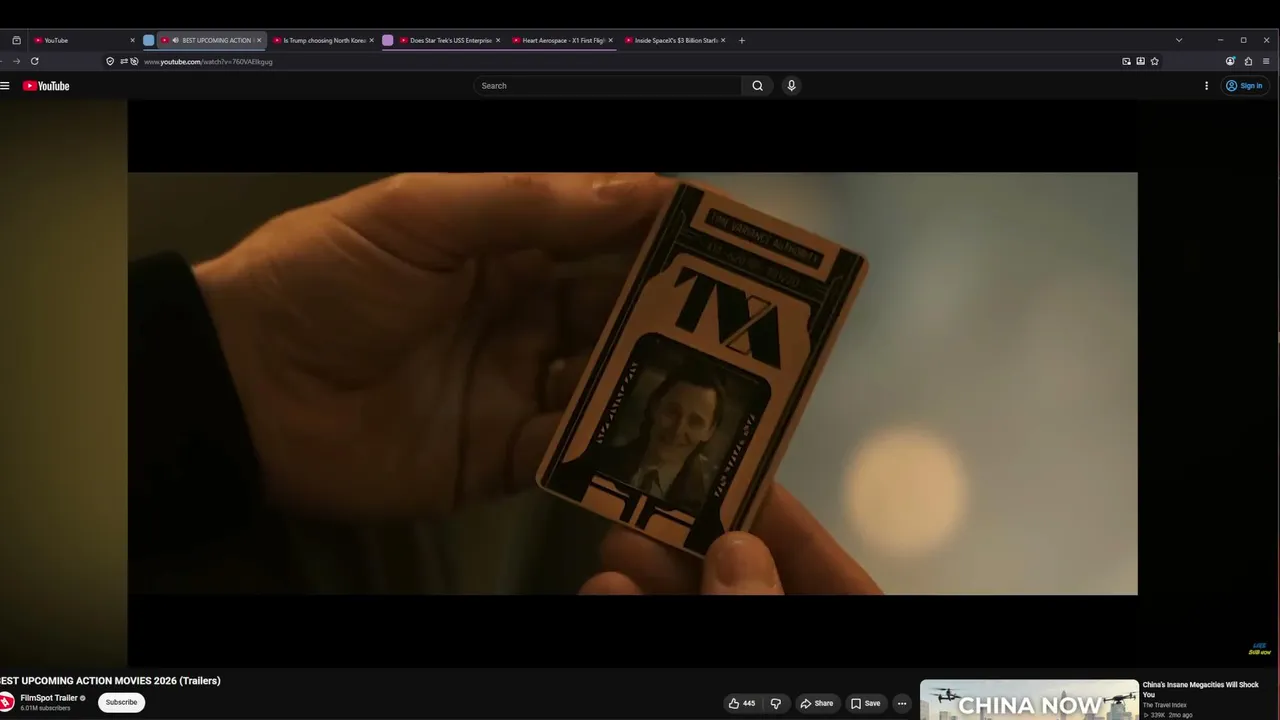Expand the list all tabs dropdown
The width and height of the screenshot is (1280, 720).
coord(1179,40)
